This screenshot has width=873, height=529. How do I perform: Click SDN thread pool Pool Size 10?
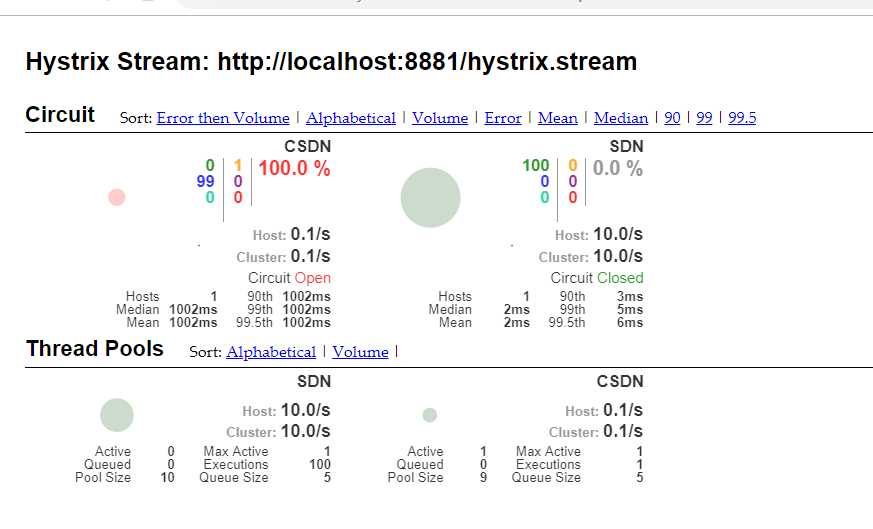pyautogui.click(x=168, y=478)
